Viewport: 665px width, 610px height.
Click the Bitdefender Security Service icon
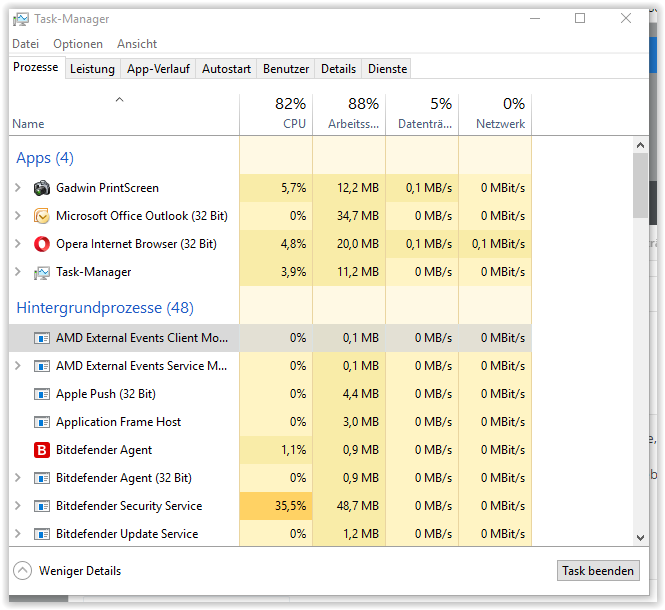[x=42, y=506]
